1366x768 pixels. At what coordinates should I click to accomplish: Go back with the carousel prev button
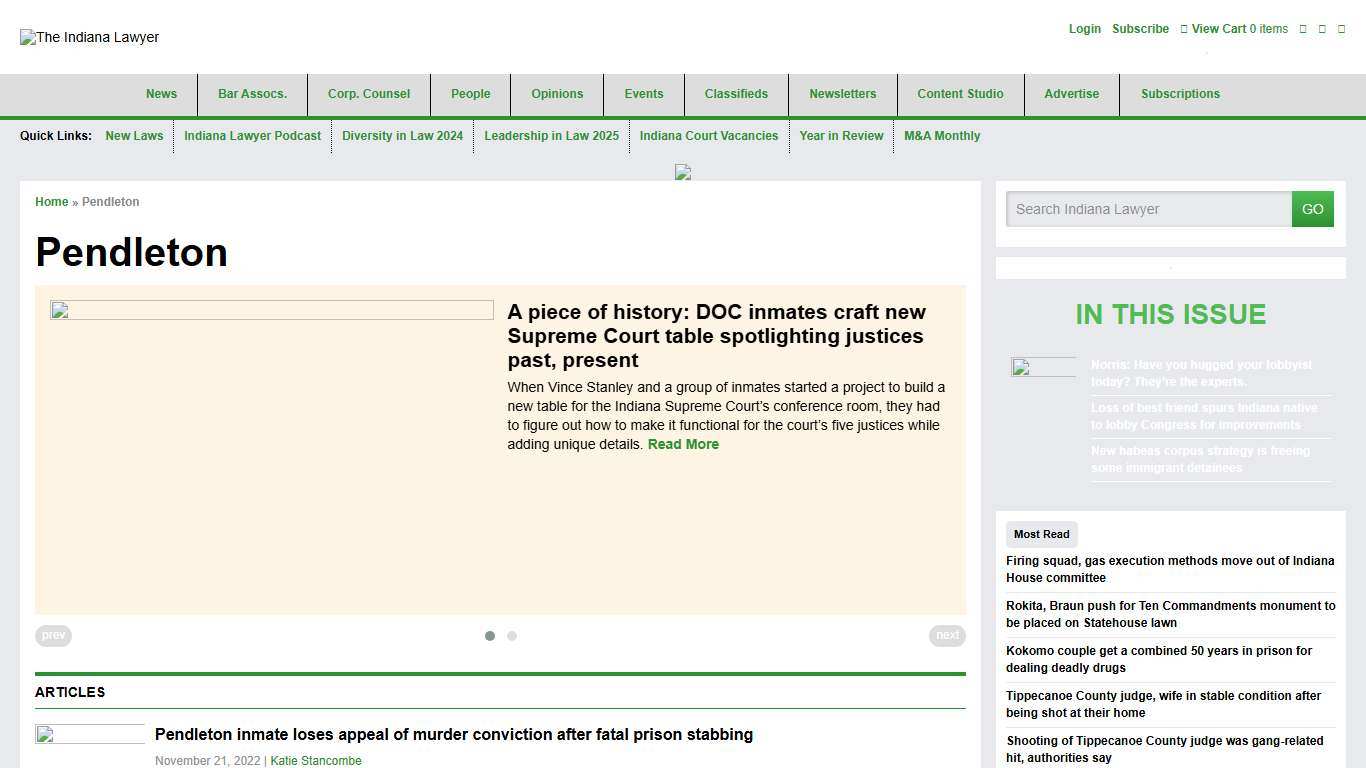[x=53, y=635]
